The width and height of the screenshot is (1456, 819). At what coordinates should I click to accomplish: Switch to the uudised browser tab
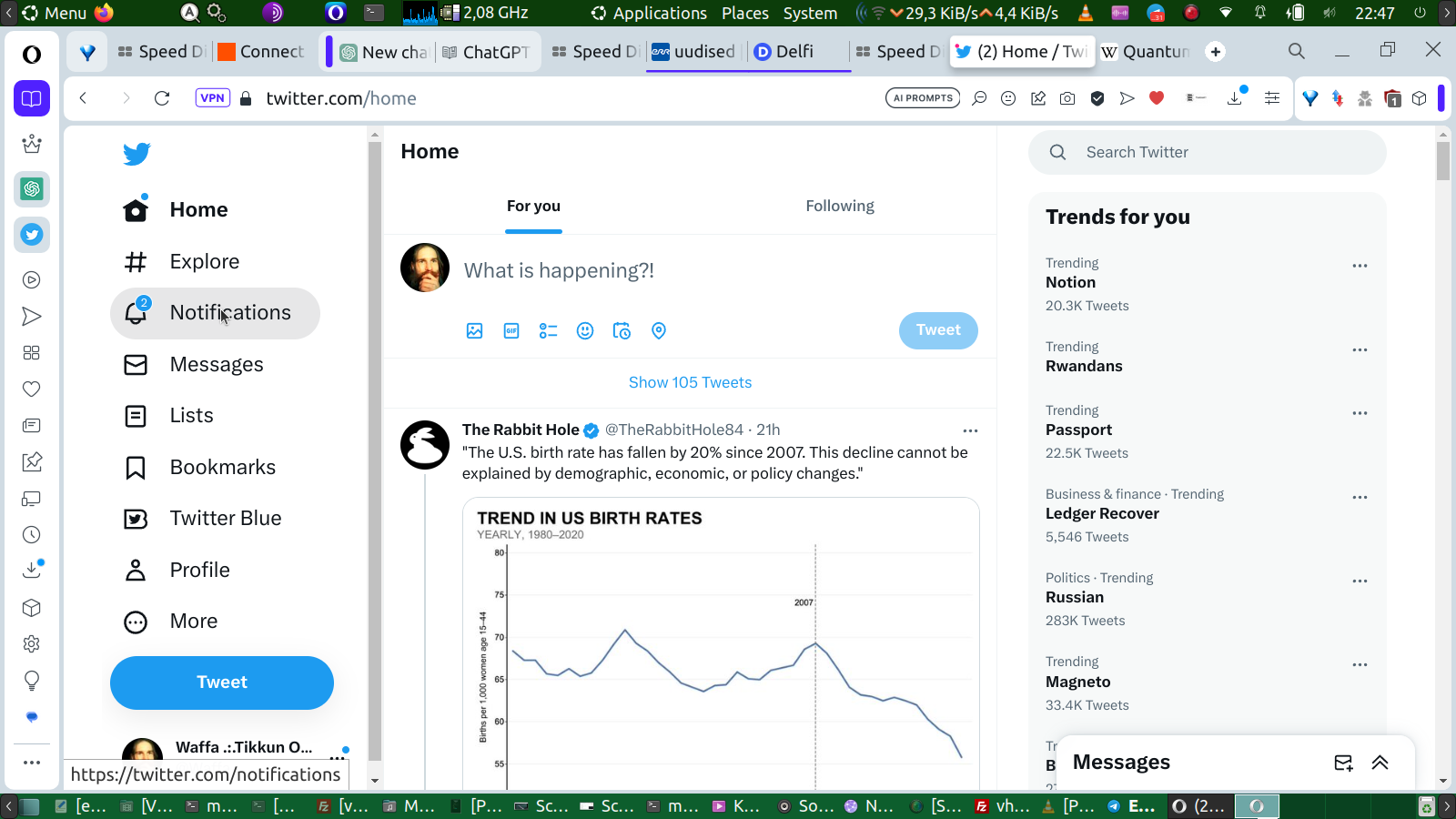[695, 52]
